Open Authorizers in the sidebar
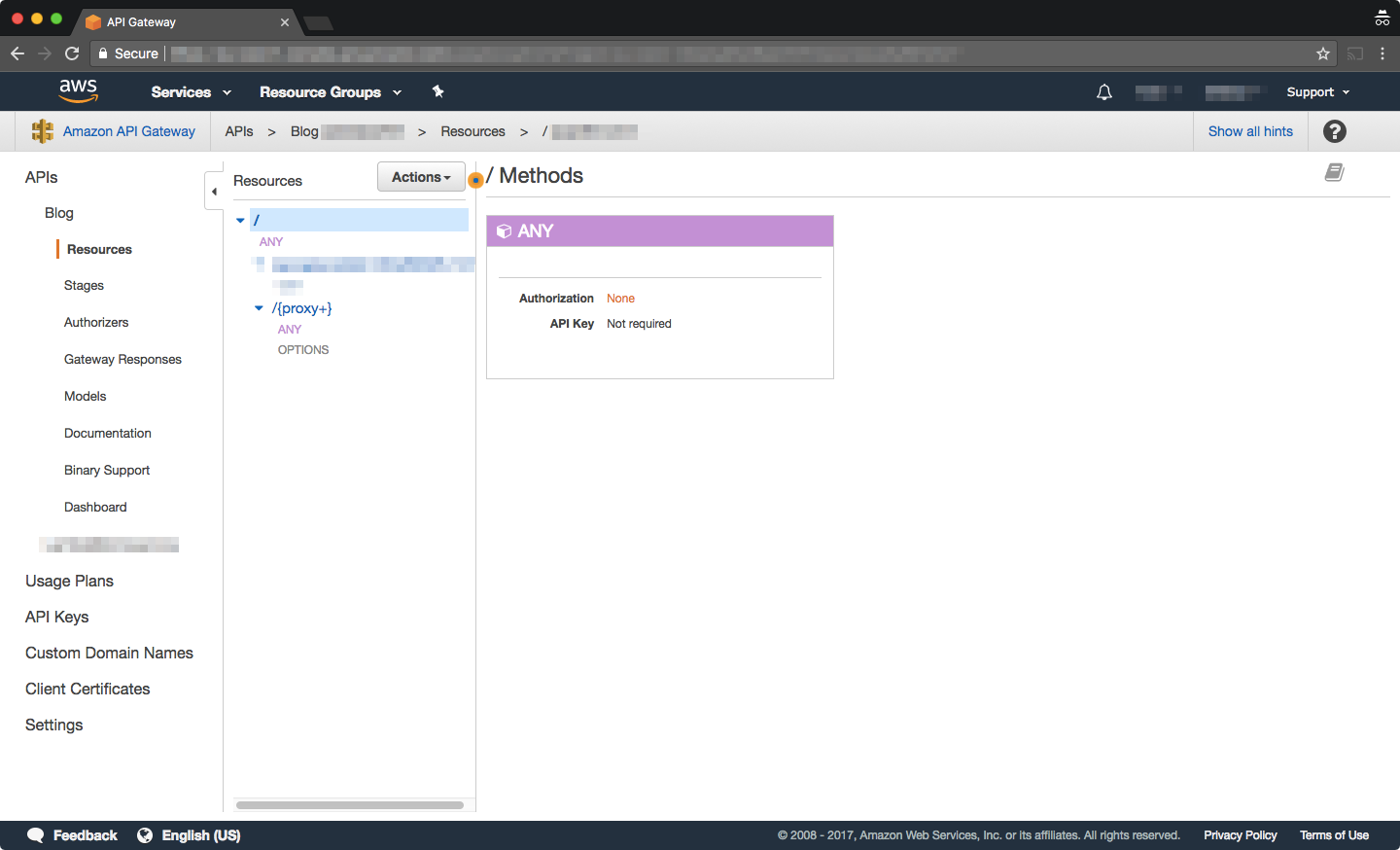1400x850 pixels. 96,323
